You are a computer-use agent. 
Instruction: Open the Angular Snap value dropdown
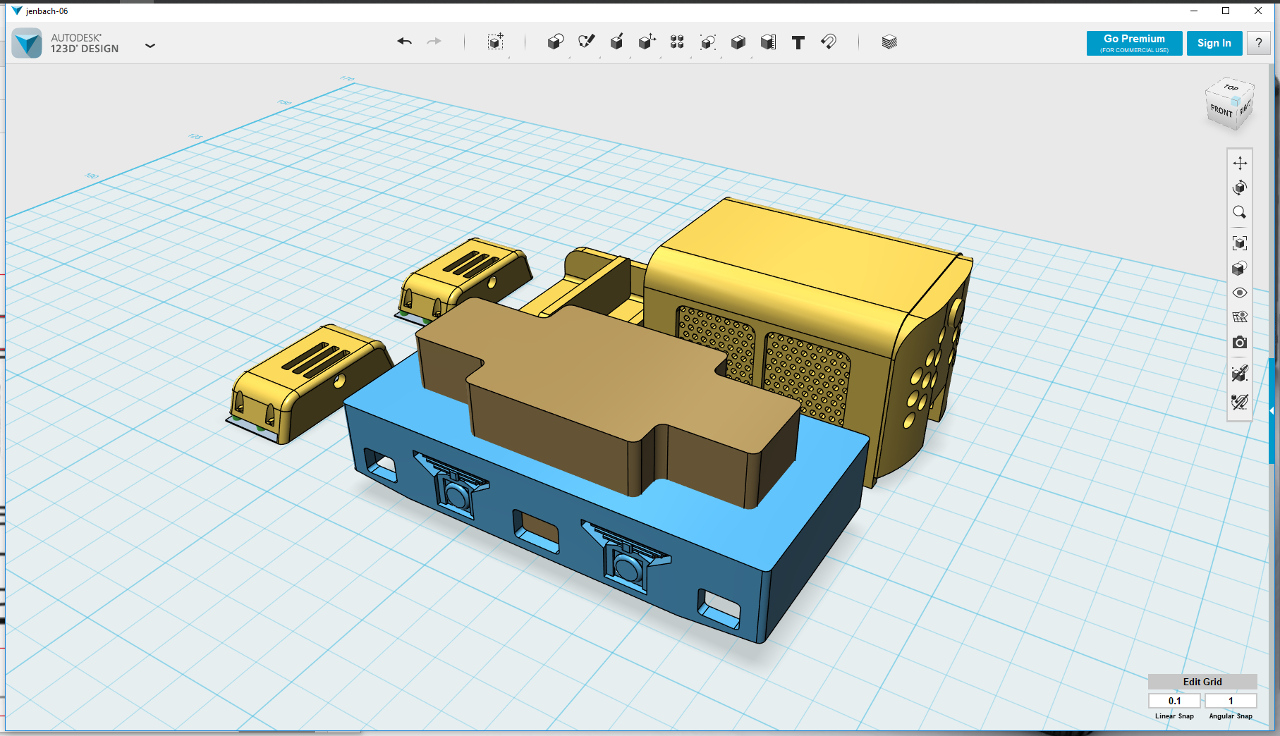pos(1230,701)
